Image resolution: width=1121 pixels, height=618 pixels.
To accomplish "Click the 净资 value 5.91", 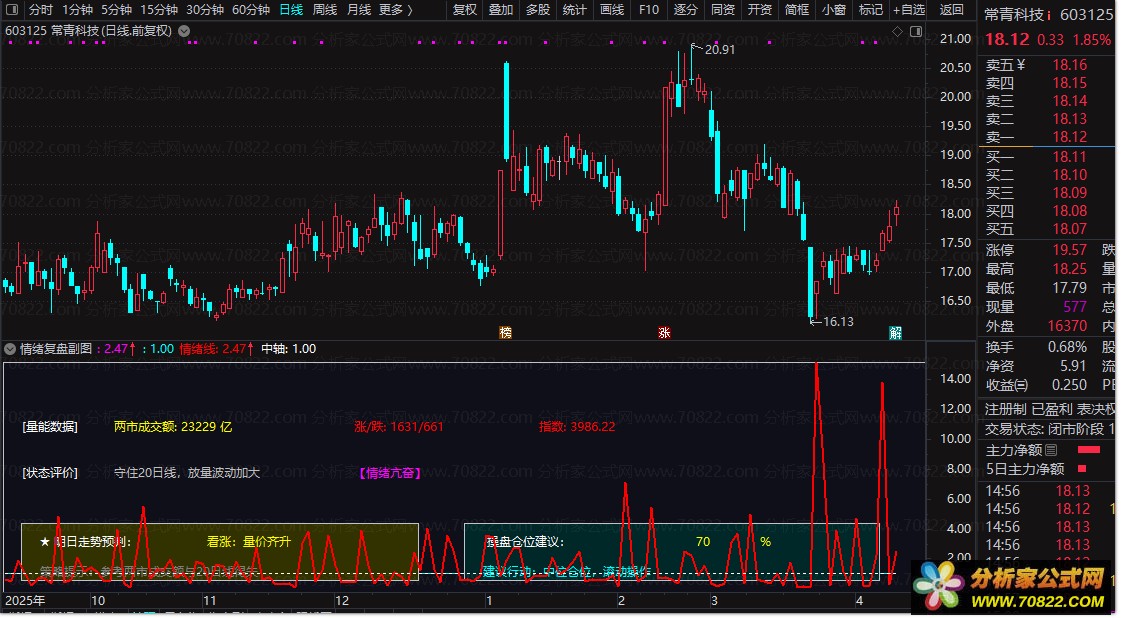I will click(x=1073, y=366).
